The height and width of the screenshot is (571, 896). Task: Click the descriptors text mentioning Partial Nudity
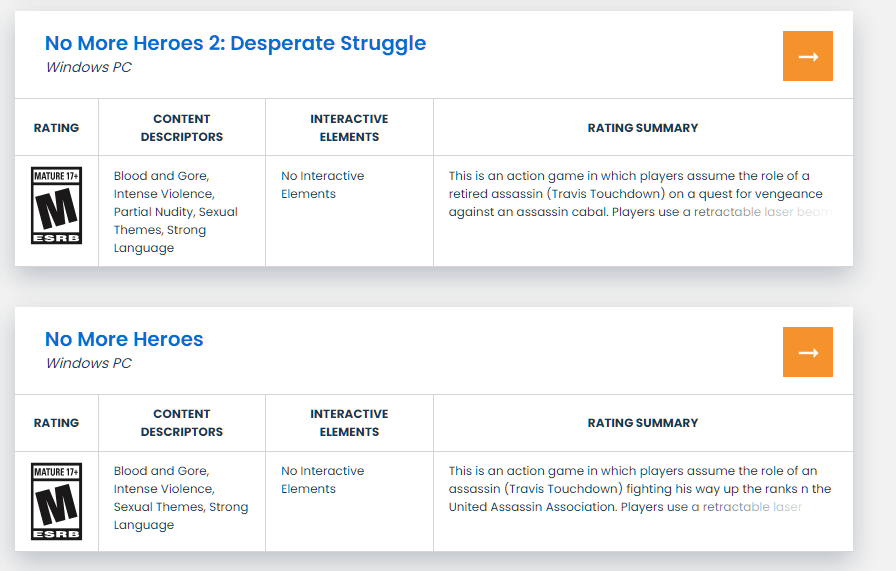point(176,212)
